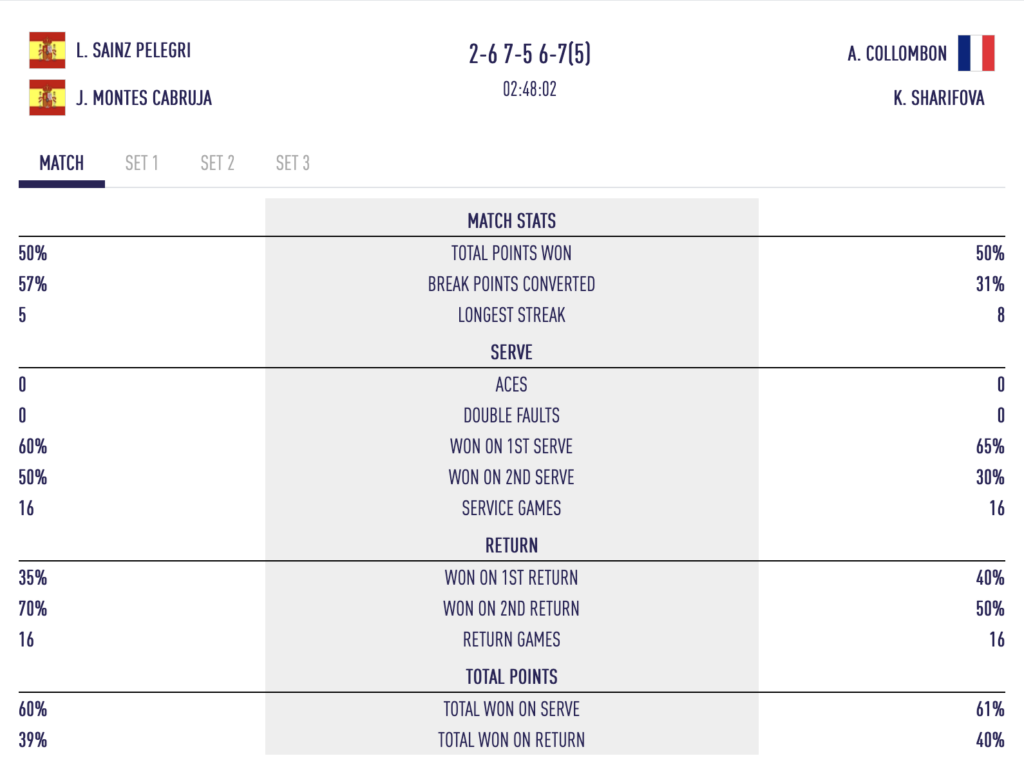
Task: Open J. Montes Cabruja player name
Action: [x=144, y=98]
